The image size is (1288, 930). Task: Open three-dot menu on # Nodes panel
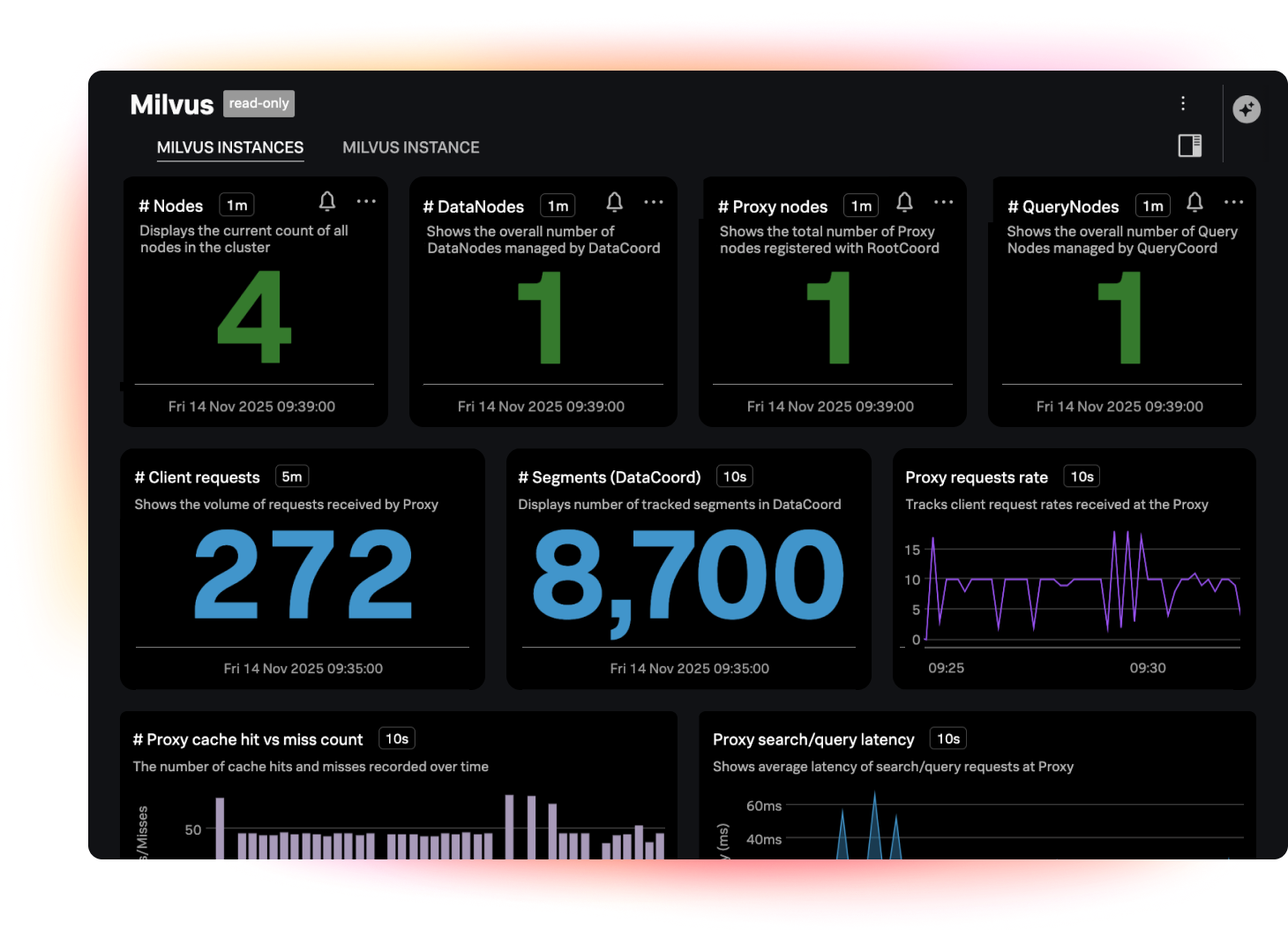pyautogui.click(x=366, y=201)
